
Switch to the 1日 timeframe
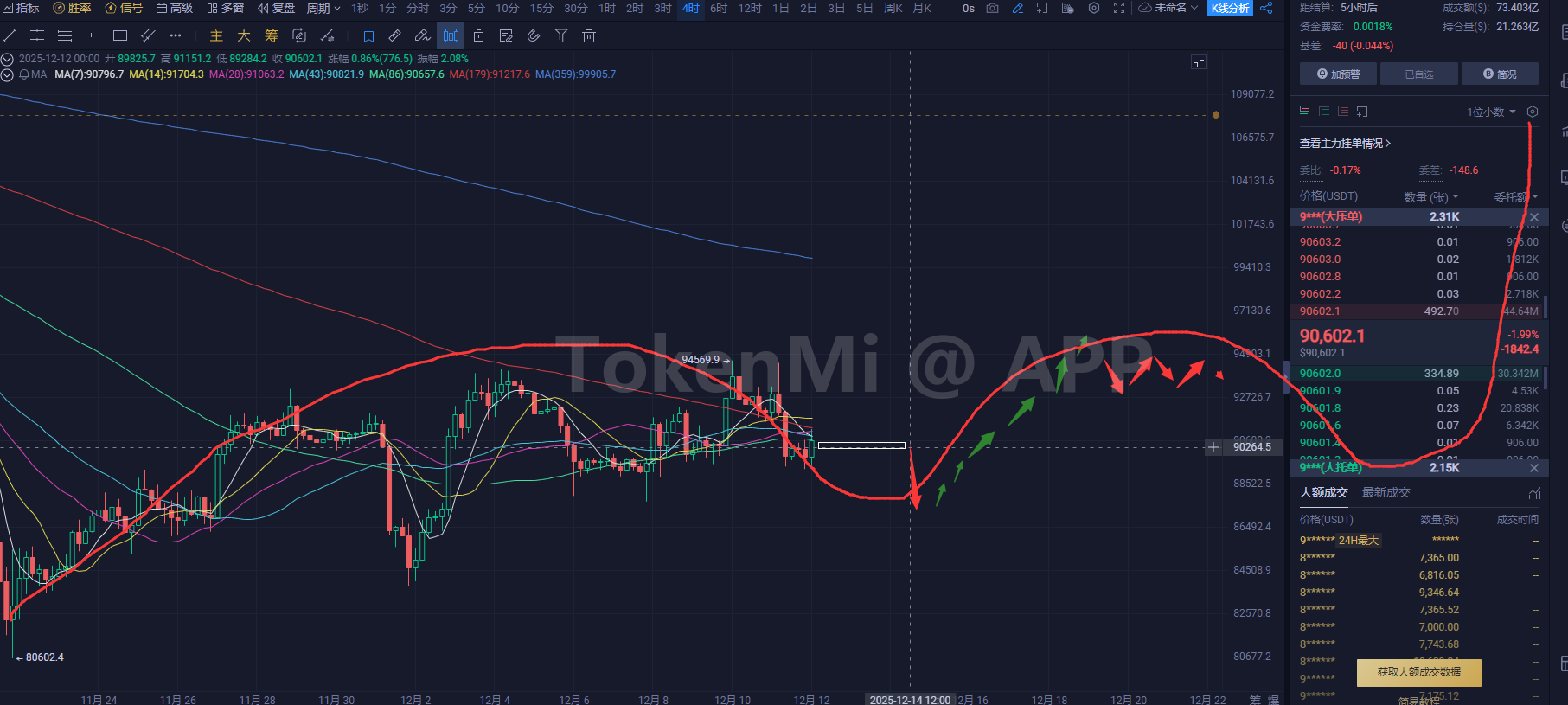coord(780,8)
